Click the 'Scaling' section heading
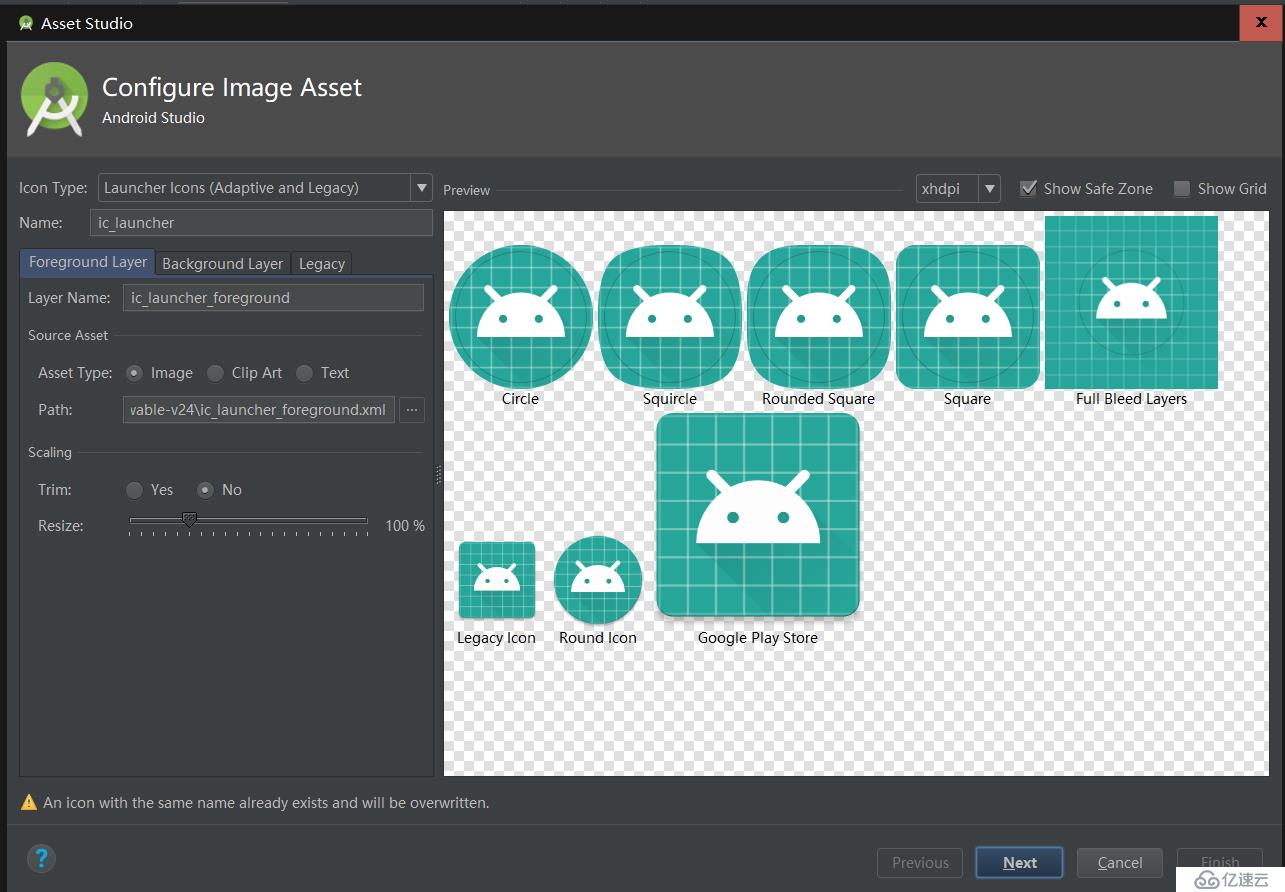The height and width of the screenshot is (892, 1285). pos(50,453)
